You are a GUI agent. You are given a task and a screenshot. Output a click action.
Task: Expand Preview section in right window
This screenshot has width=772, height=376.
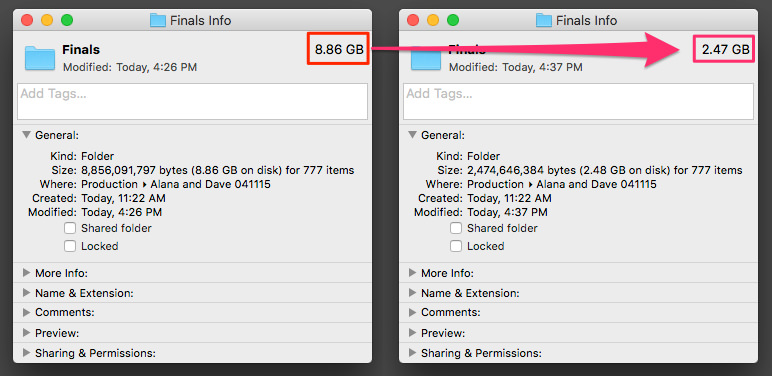click(413, 333)
